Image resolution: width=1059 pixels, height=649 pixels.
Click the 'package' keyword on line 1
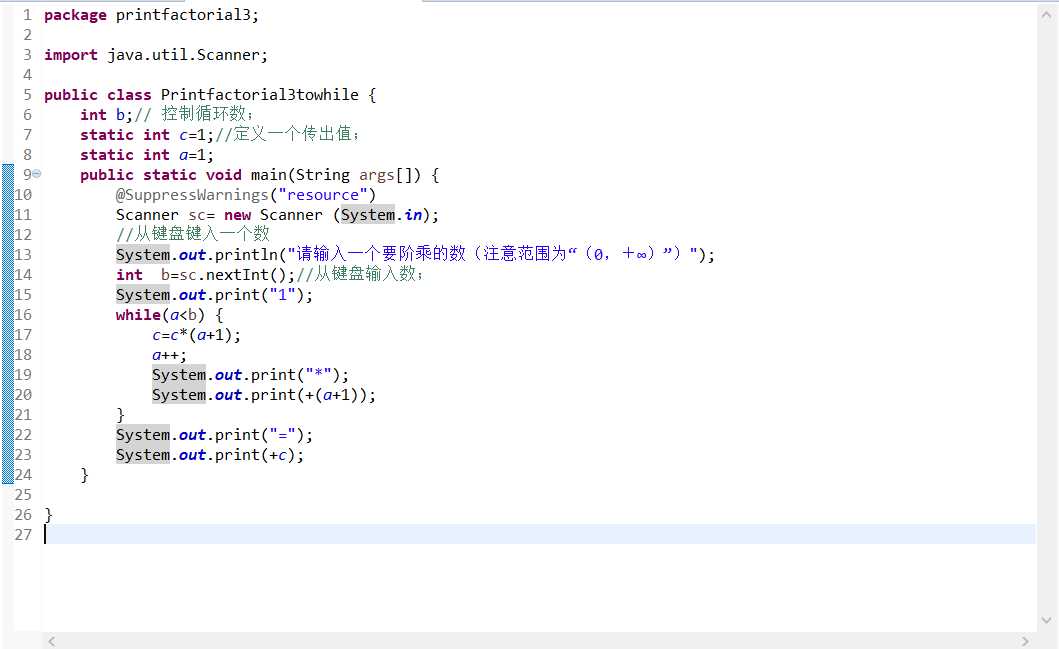(75, 15)
